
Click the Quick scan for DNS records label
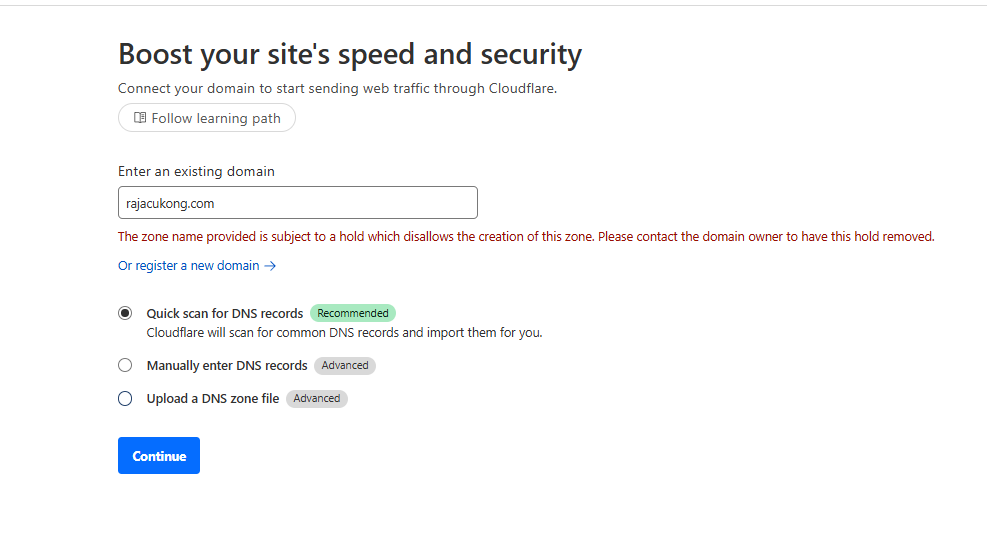pos(225,314)
